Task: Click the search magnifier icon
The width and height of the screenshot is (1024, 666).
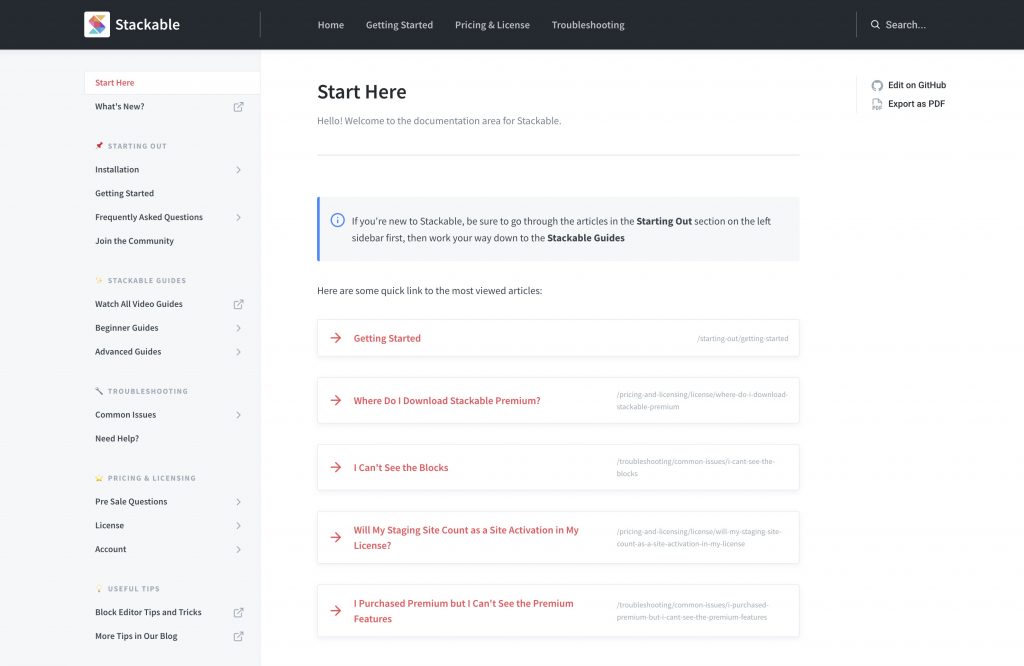Action: (875, 24)
